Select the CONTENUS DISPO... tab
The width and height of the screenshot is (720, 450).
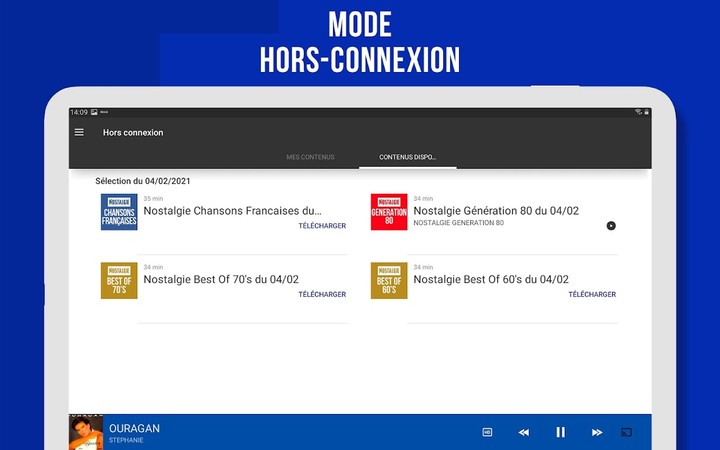point(408,157)
